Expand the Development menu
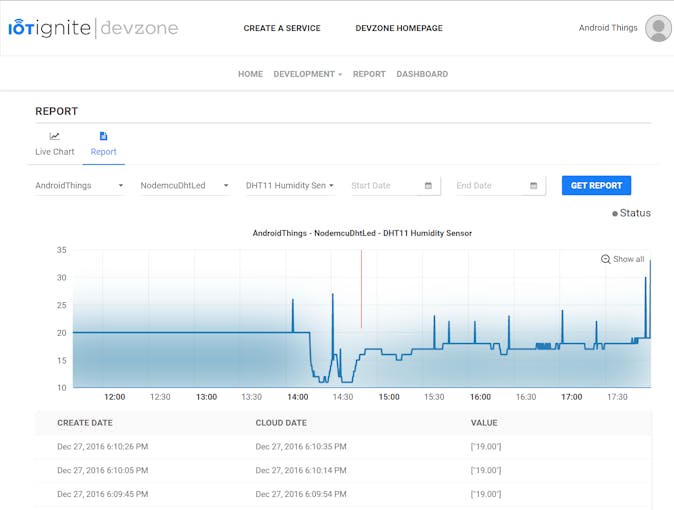 point(307,74)
